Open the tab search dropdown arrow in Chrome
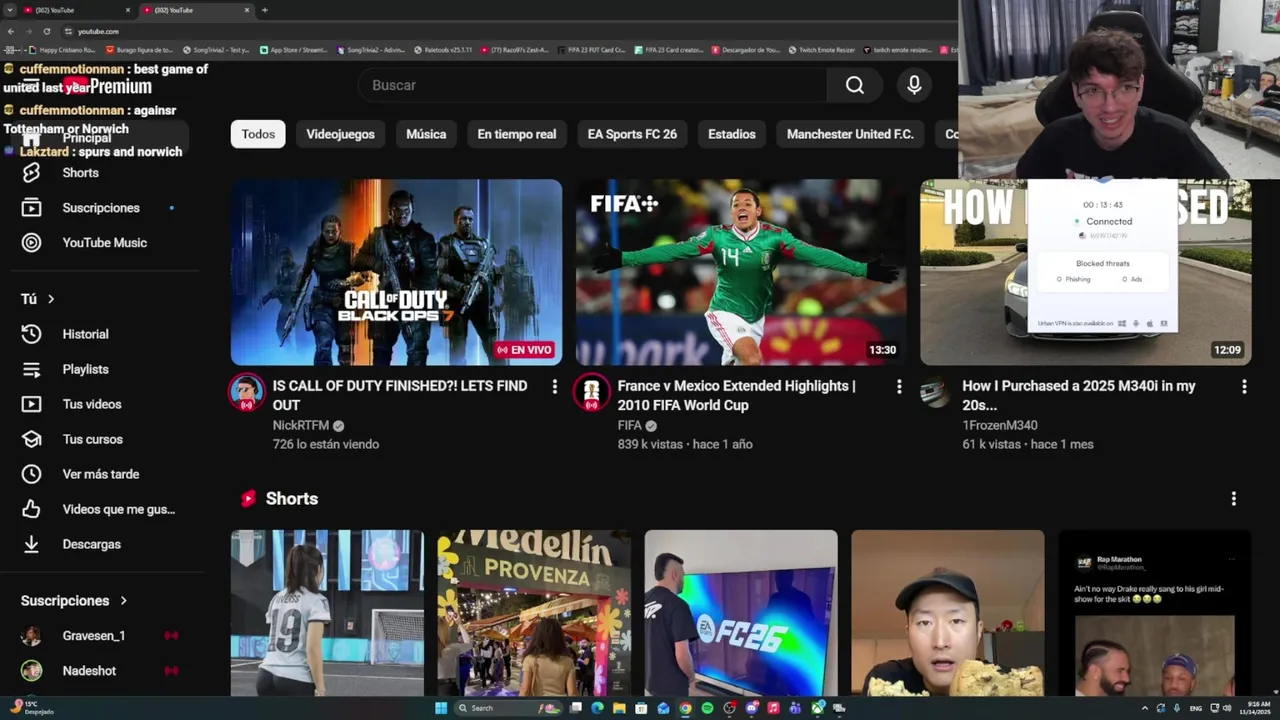This screenshot has width=1280, height=720. [9, 10]
